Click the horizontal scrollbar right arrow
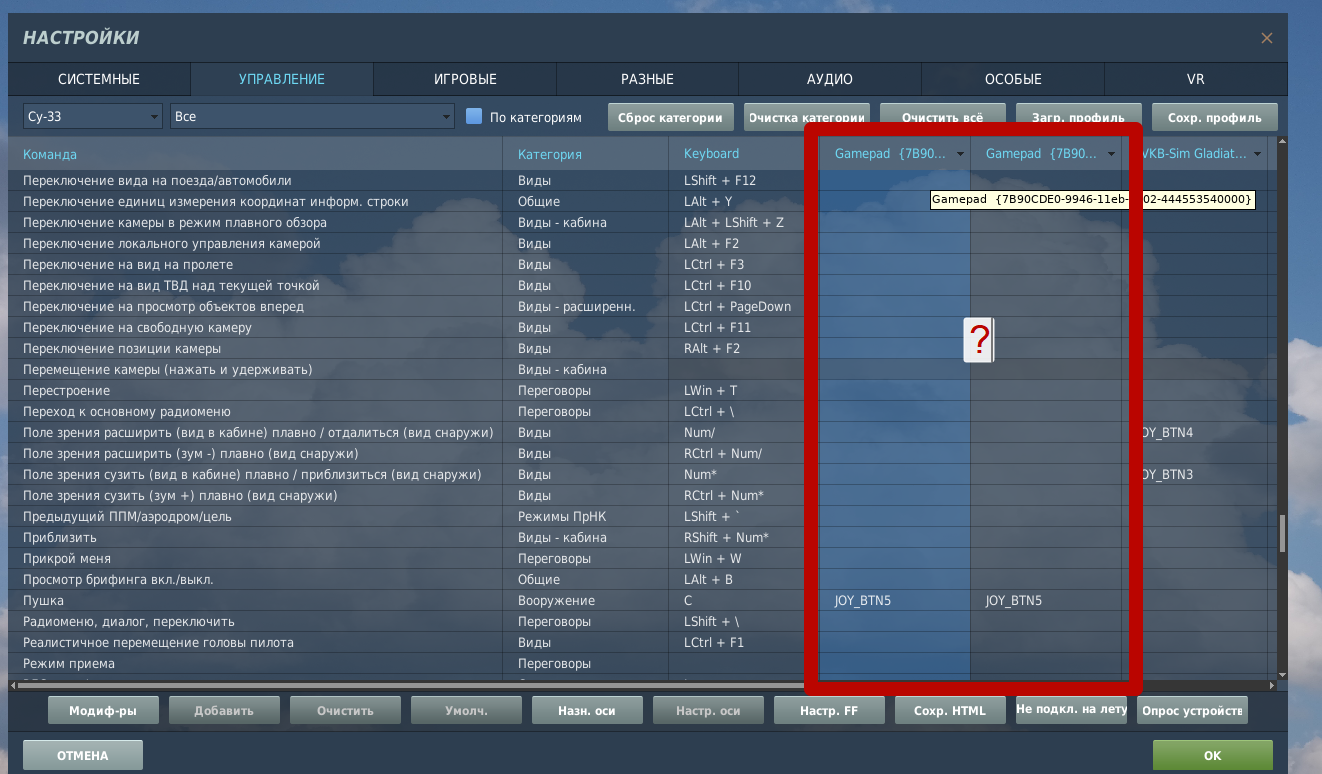This screenshot has height=774, width=1322. pyautogui.click(x=1271, y=685)
